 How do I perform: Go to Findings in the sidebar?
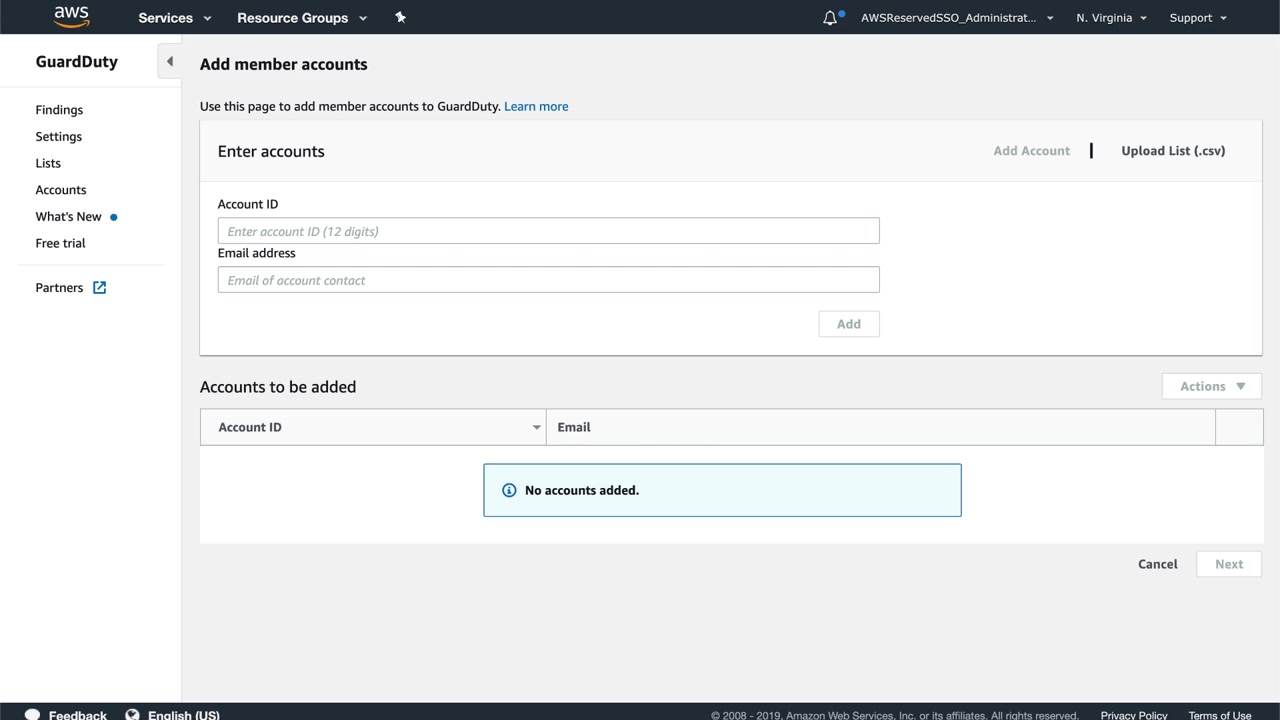[x=59, y=110]
